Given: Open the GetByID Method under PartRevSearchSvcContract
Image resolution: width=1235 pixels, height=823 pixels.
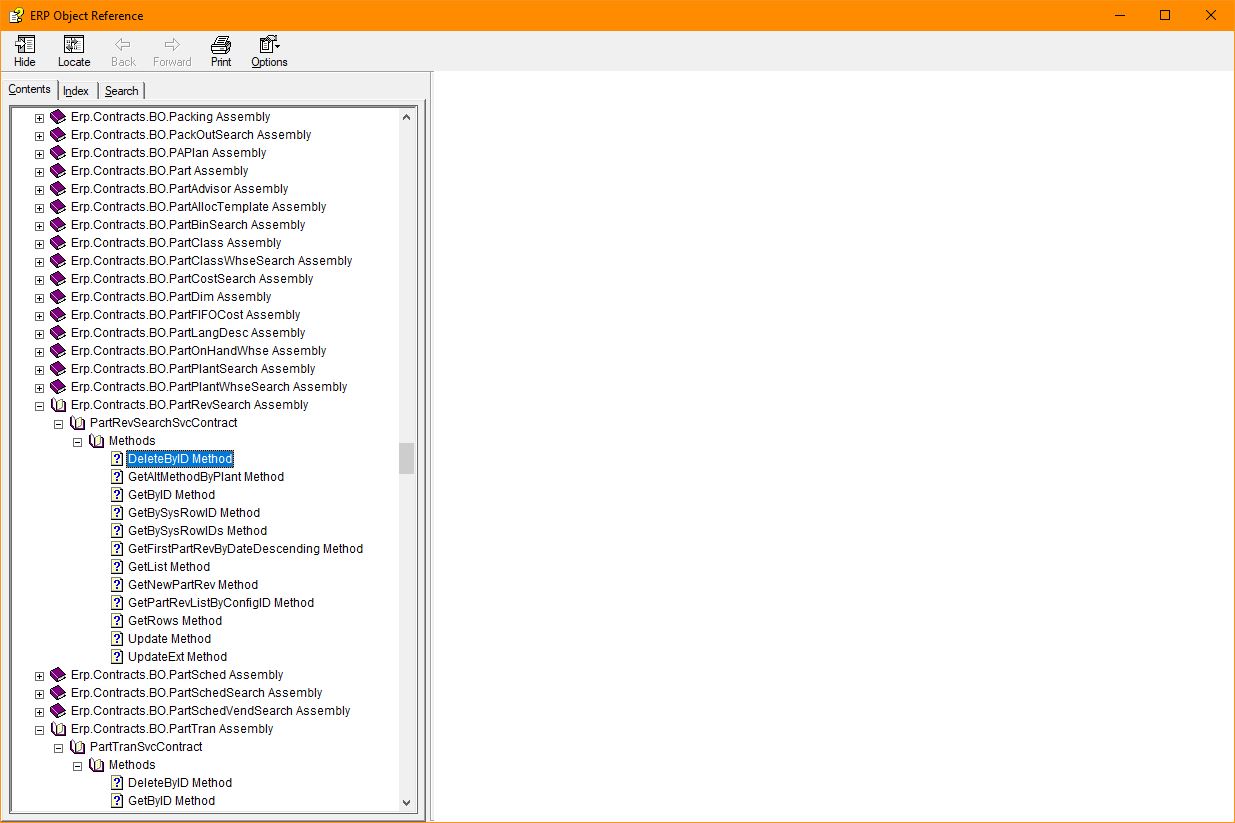Looking at the screenshot, I should pos(171,495).
